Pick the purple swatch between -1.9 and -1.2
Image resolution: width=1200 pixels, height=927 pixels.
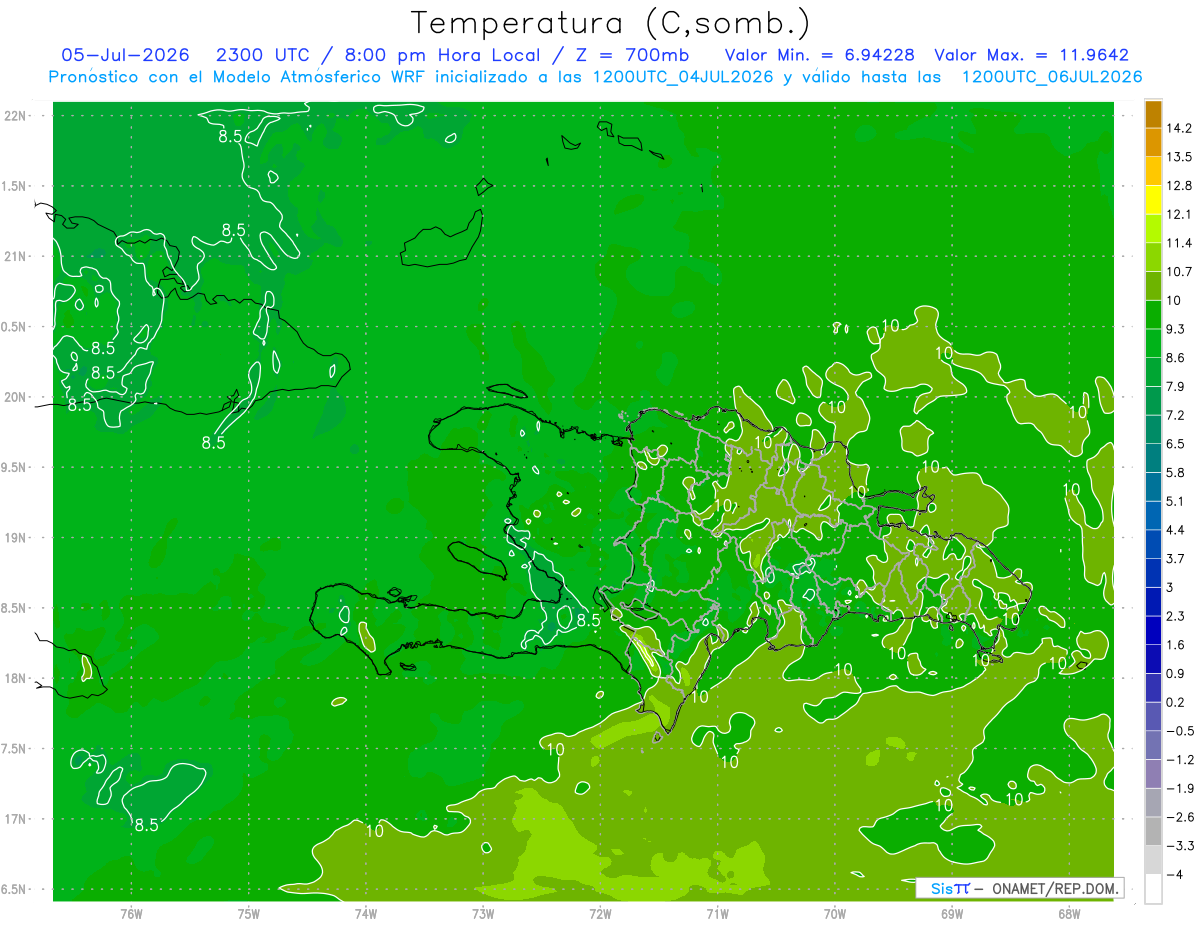[1153, 774]
